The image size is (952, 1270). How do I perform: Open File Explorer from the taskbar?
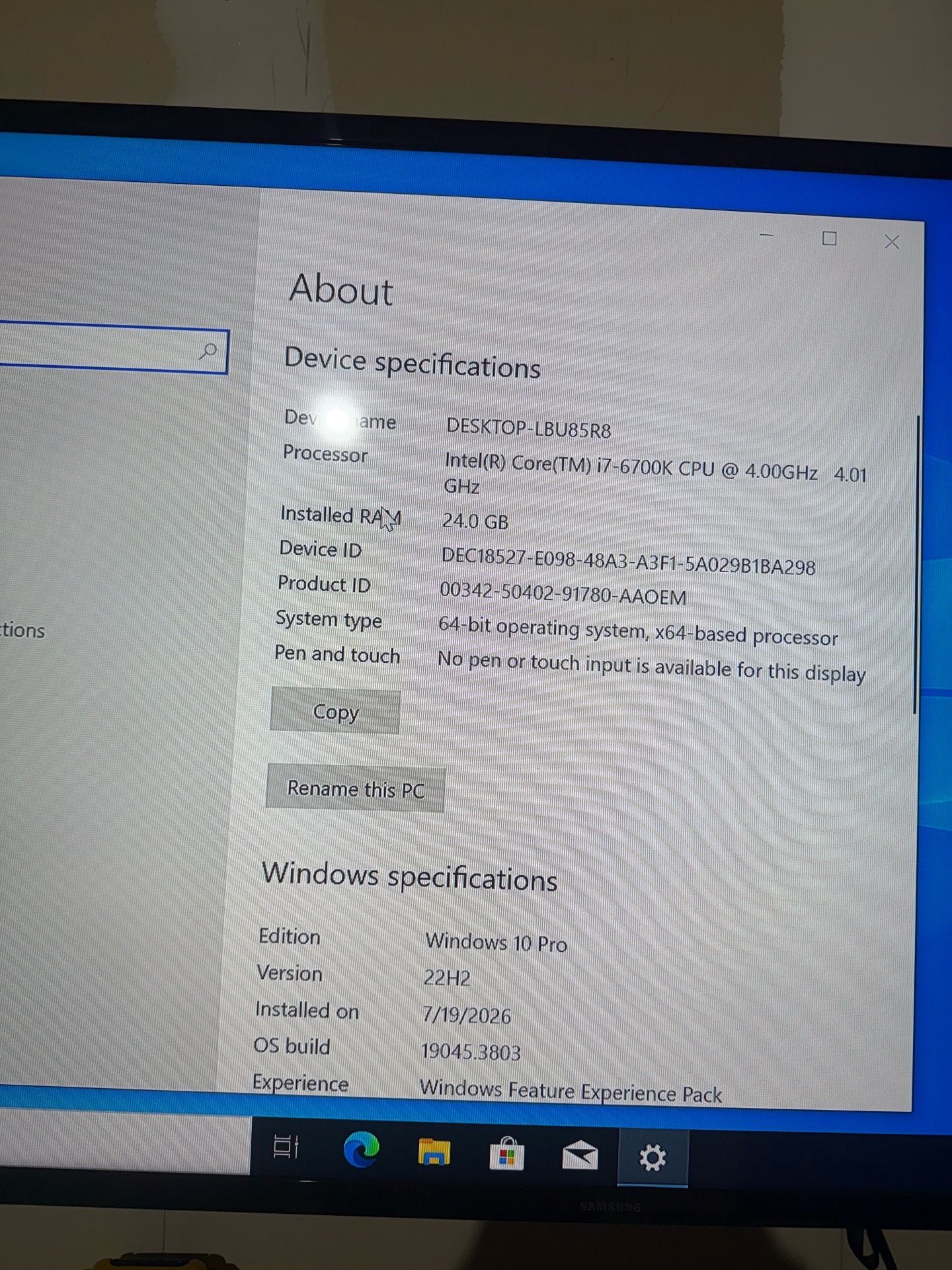[x=434, y=1152]
